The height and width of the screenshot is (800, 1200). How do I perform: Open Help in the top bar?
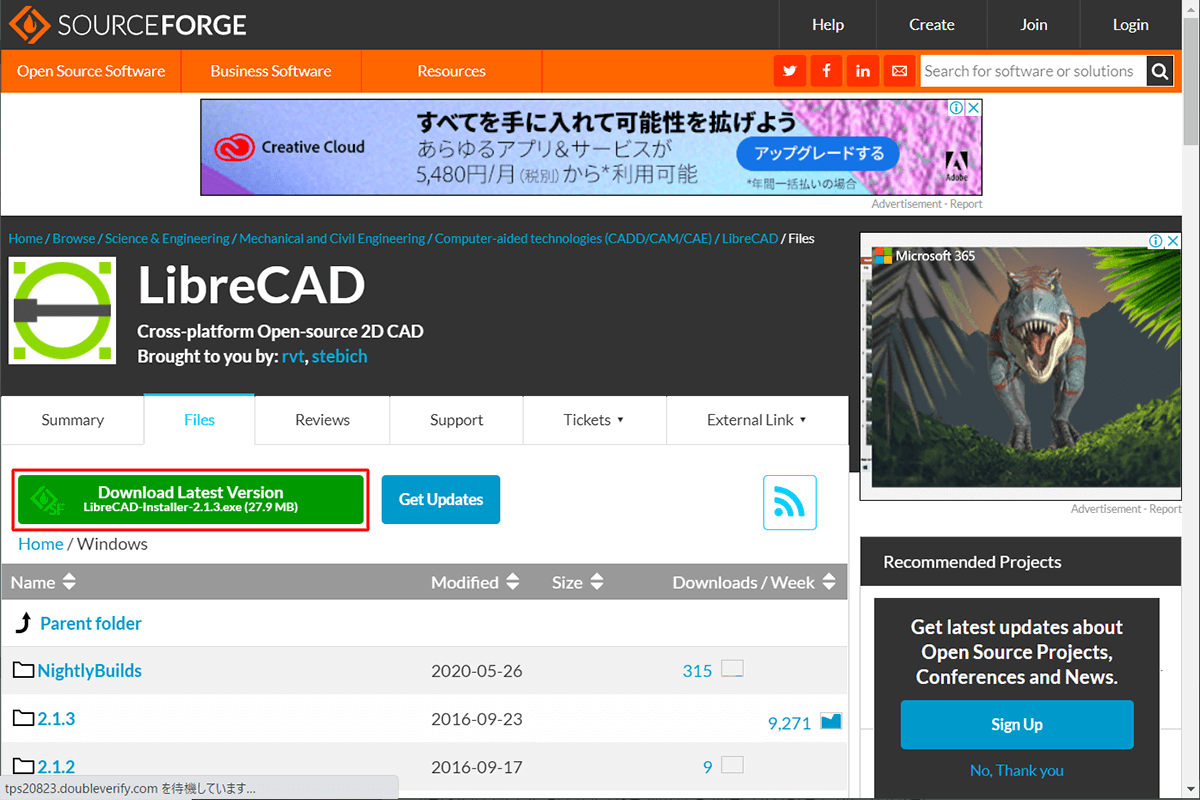pos(828,25)
